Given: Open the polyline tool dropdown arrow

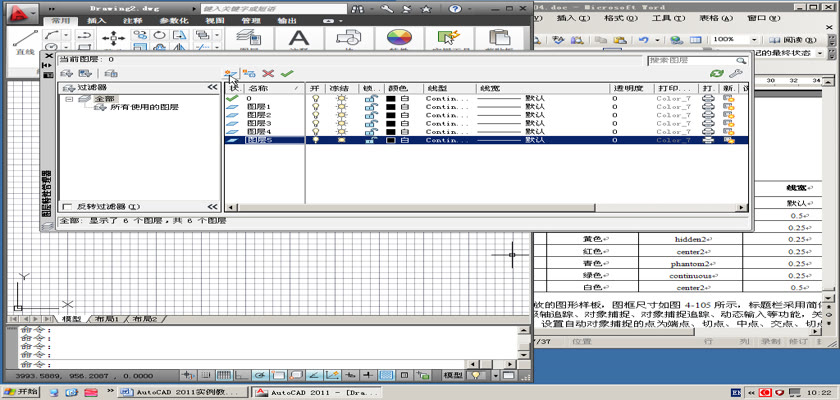Looking at the screenshot, I should [66, 35].
